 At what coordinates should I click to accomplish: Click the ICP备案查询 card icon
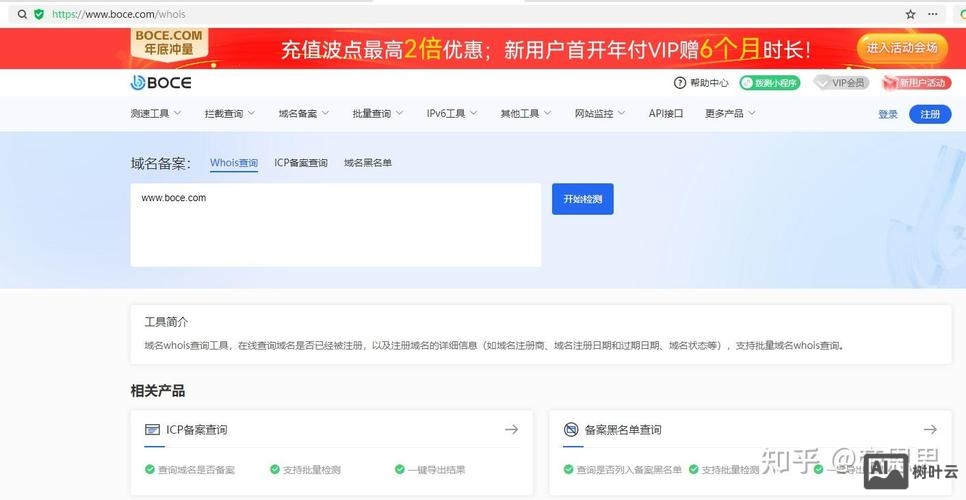click(152, 429)
